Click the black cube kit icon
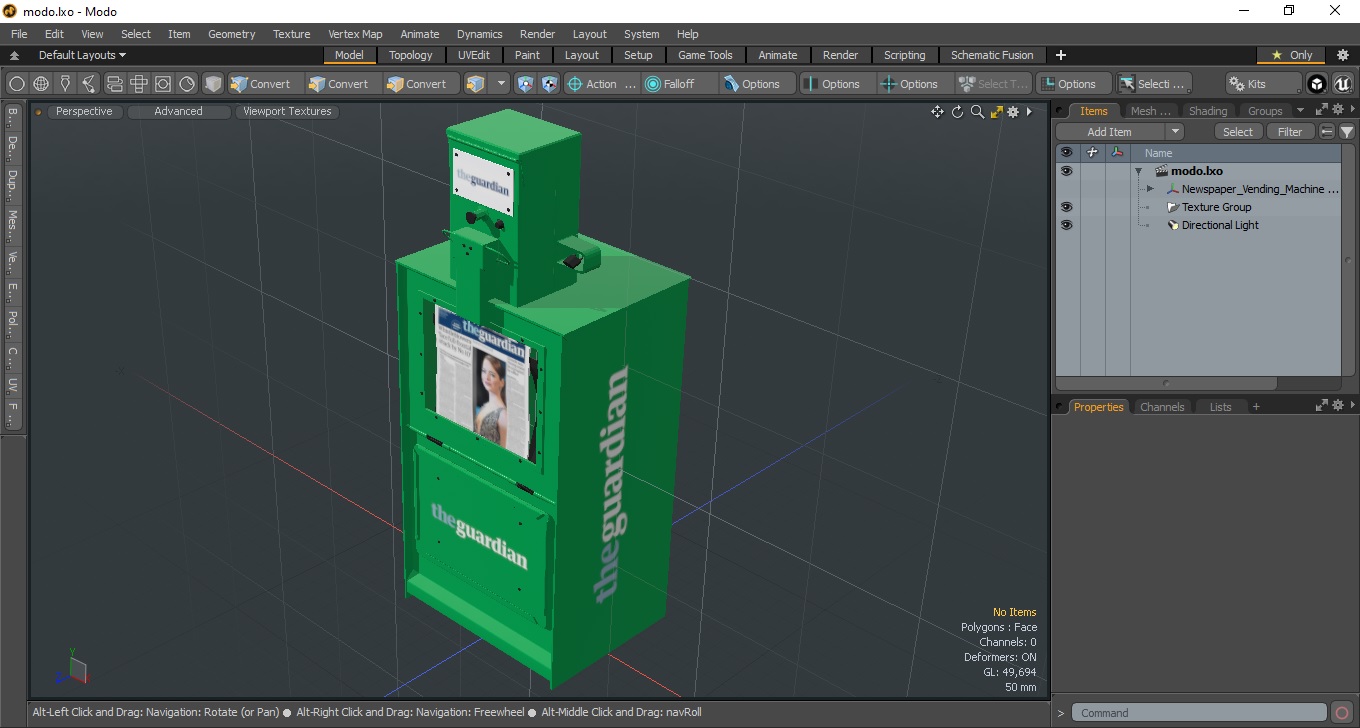This screenshot has width=1360, height=728. click(x=1317, y=84)
